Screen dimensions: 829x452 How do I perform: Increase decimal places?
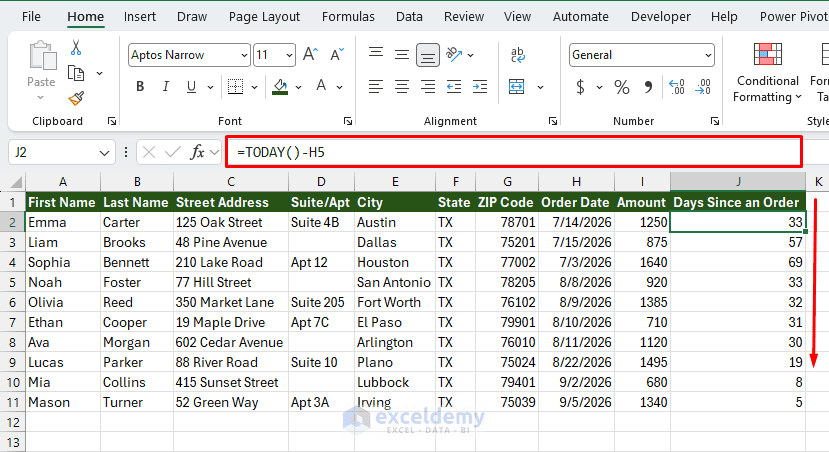click(x=677, y=87)
